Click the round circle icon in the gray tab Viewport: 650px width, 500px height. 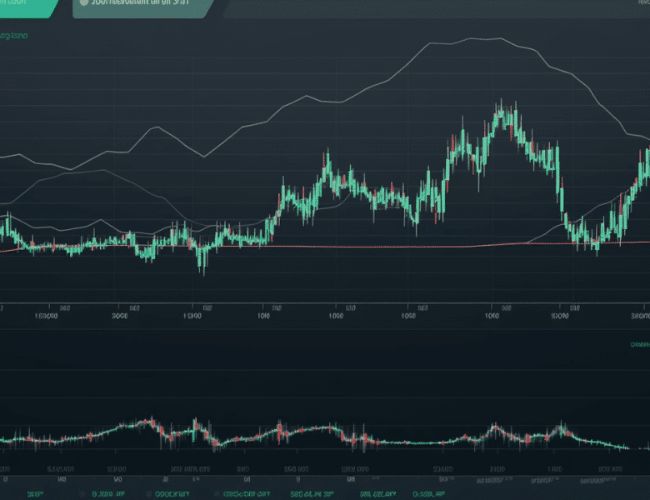point(84,2)
